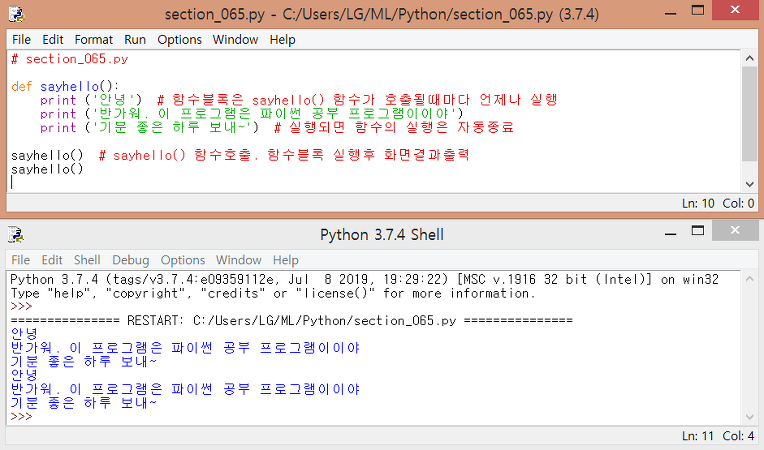The width and height of the screenshot is (764, 450).
Task: Click the Python 3.7.4 version banner line
Action: point(365,280)
